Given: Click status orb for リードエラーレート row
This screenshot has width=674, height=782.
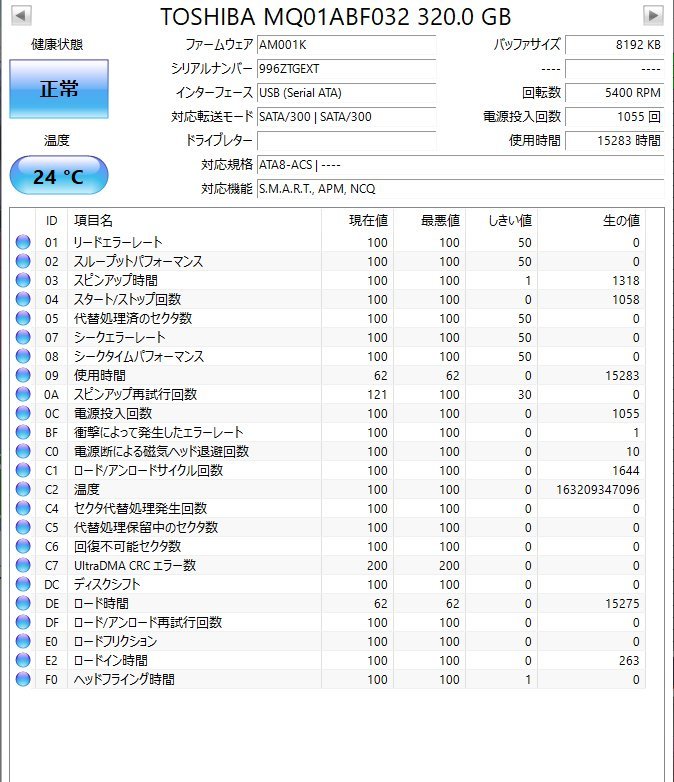Looking at the screenshot, I should (x=23, y=242).
